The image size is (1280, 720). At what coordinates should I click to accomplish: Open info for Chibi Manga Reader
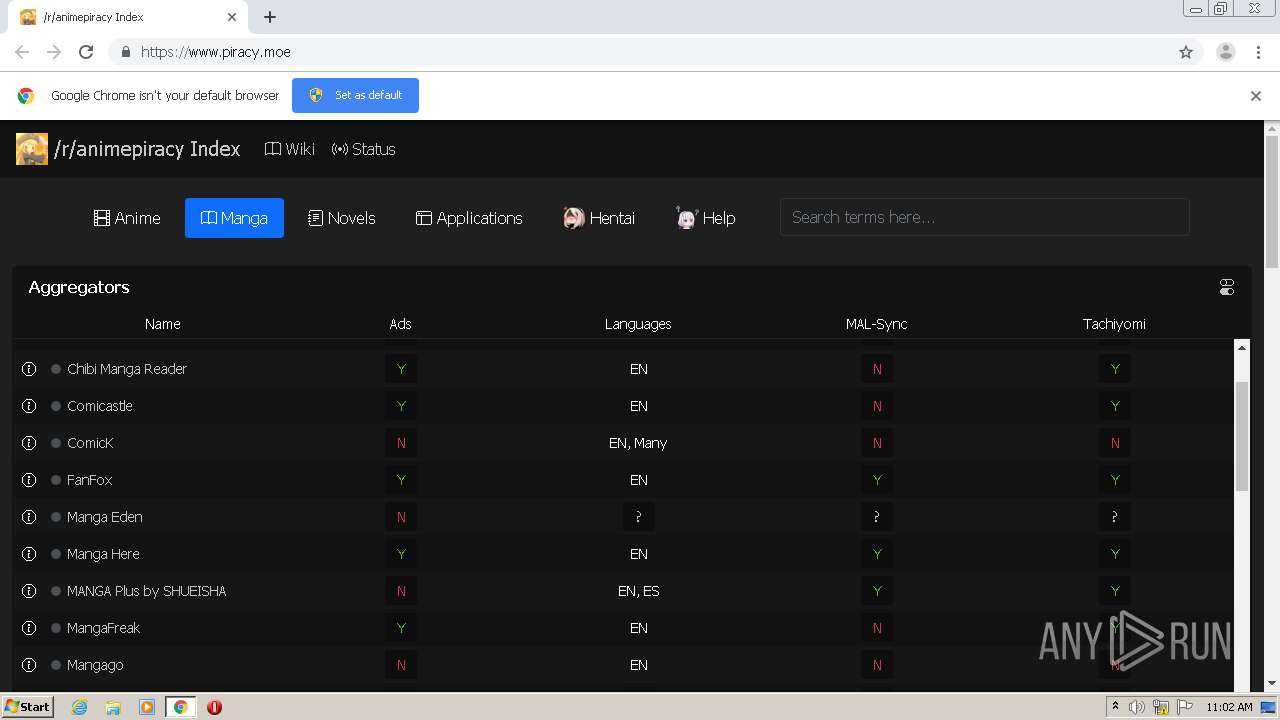29,369
